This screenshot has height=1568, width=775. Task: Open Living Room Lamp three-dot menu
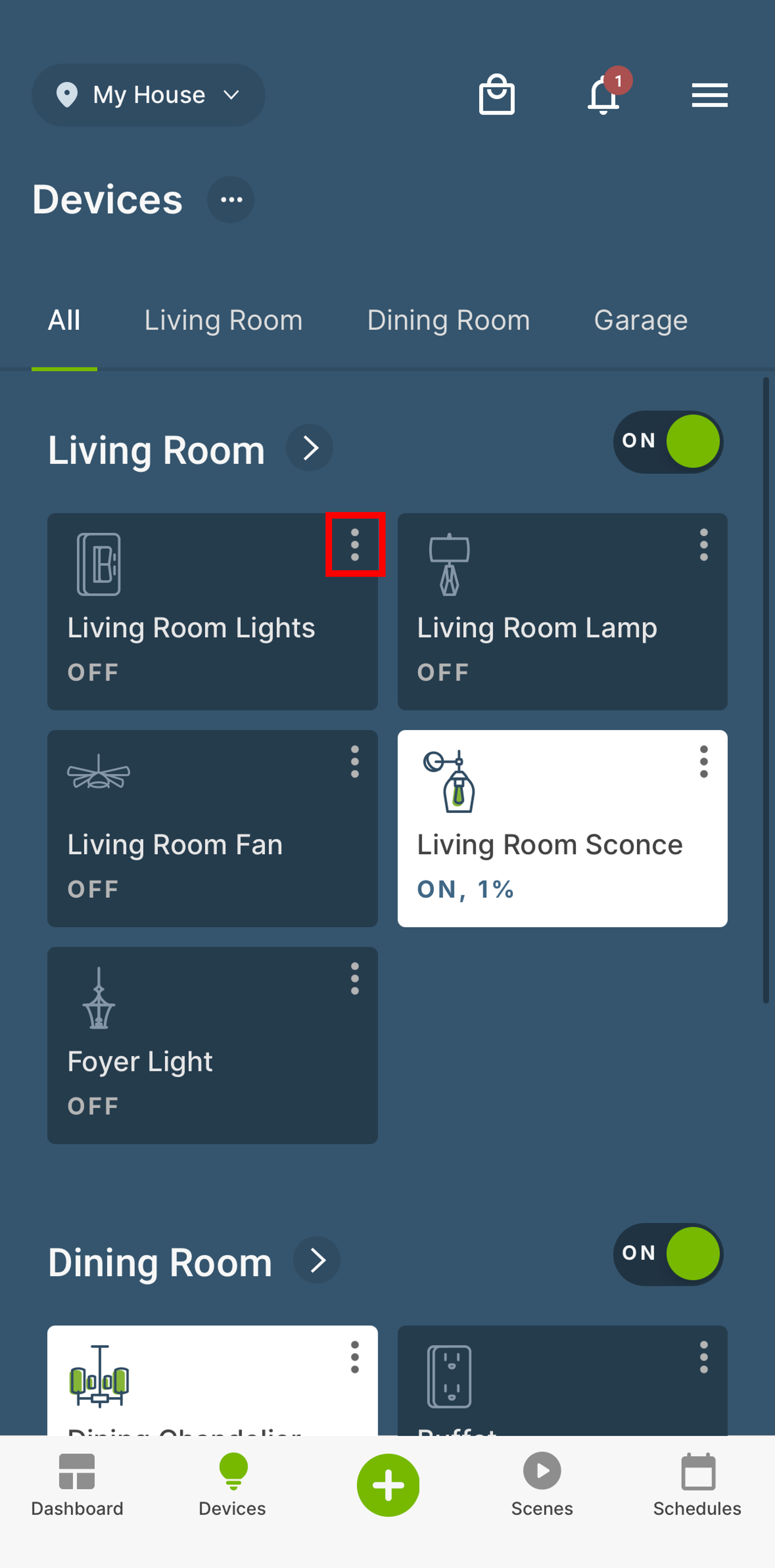704,545
